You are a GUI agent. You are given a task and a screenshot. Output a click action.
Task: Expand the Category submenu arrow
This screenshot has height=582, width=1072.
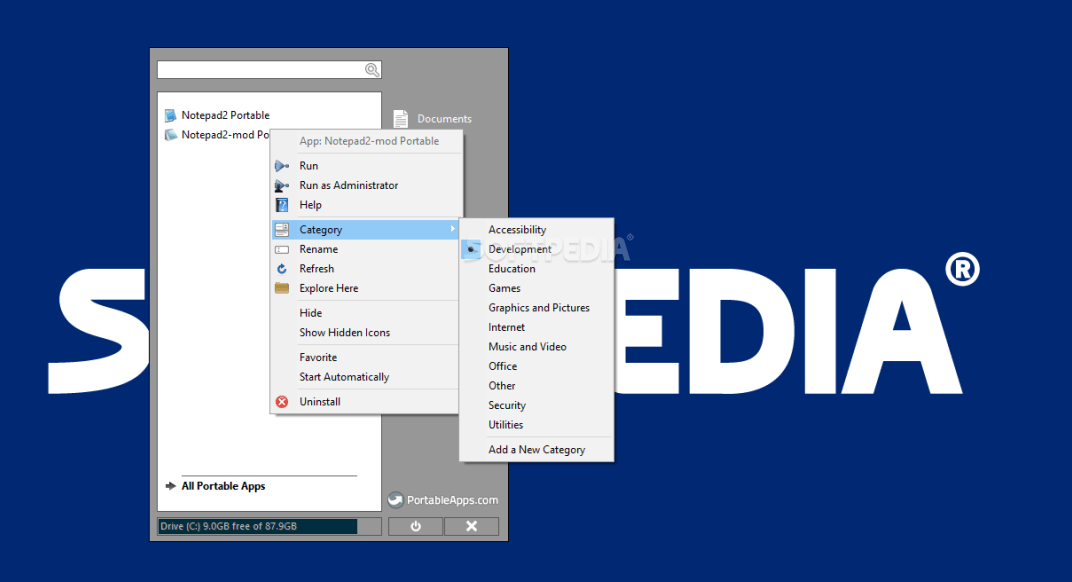(452, 229)
